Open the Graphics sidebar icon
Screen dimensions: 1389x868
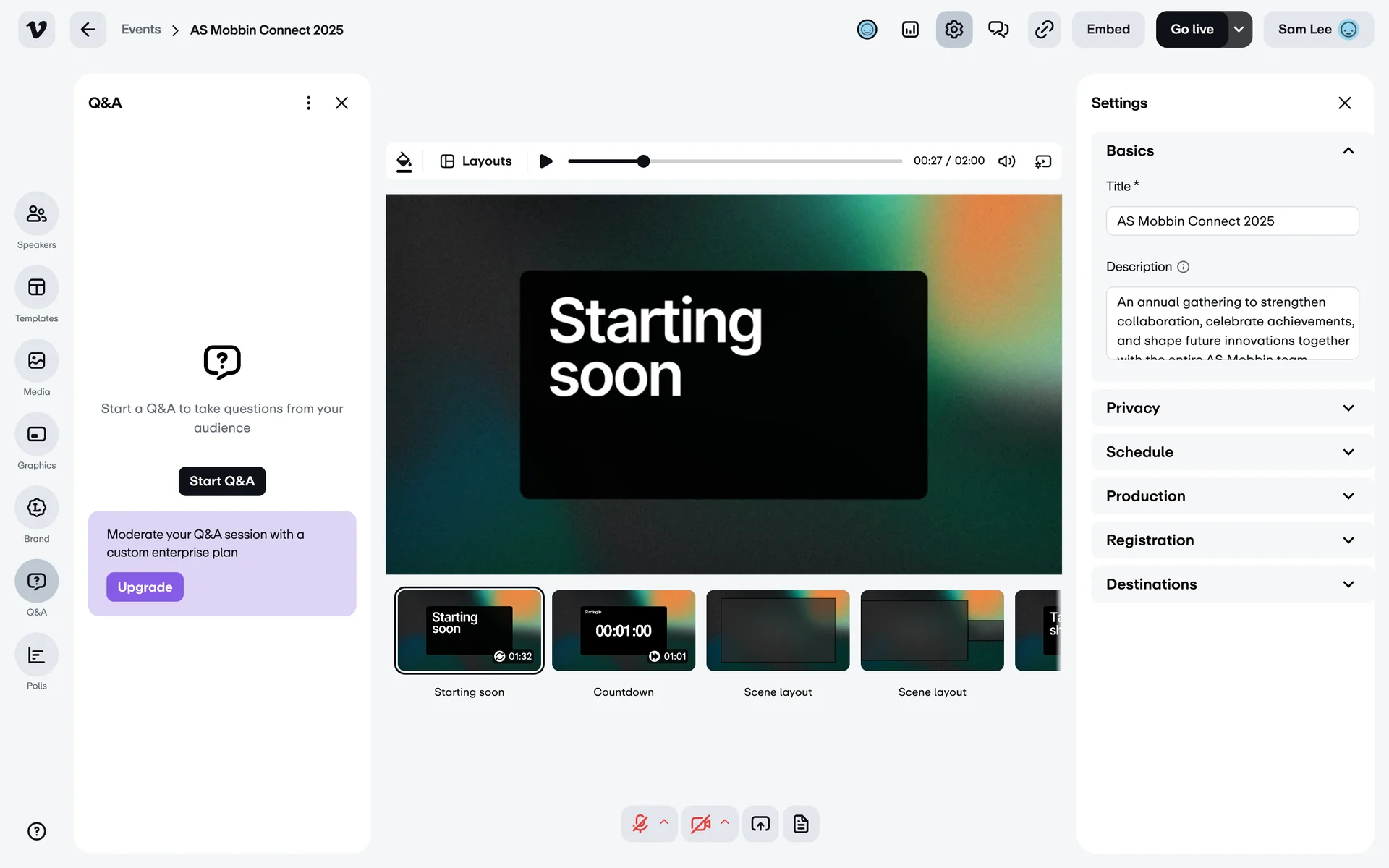pyautogui.click(x=36, y=435)
